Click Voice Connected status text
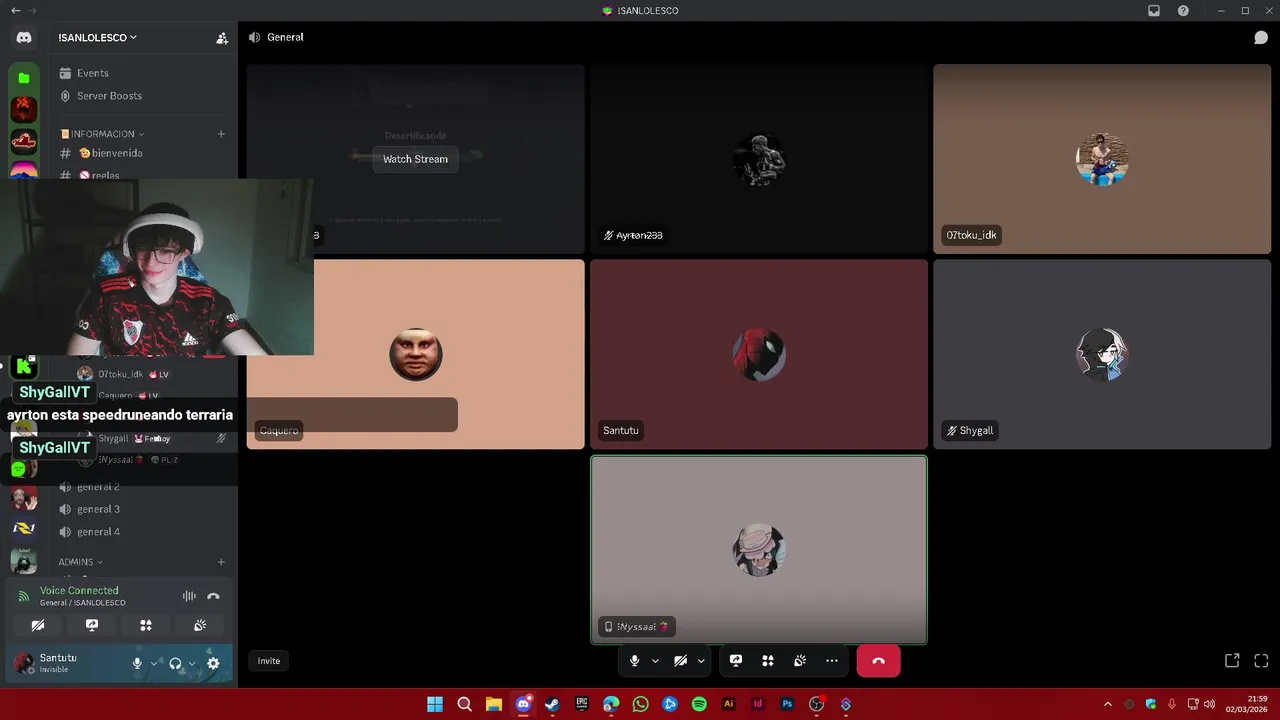Viewport: 1280px width, 720px height. pyautogui.click(x=79, y=591)
